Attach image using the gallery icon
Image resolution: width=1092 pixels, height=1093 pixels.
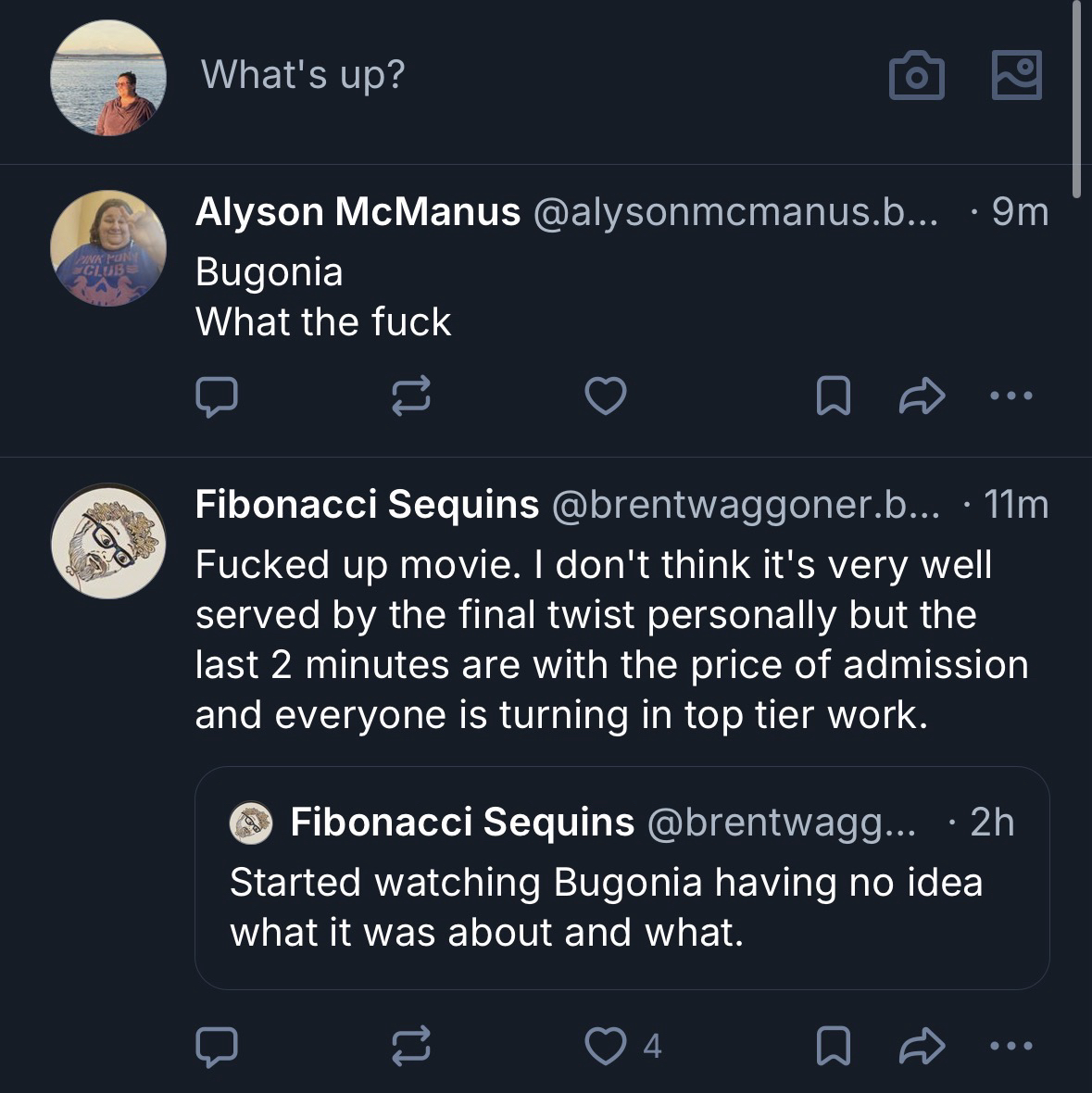1016,75
